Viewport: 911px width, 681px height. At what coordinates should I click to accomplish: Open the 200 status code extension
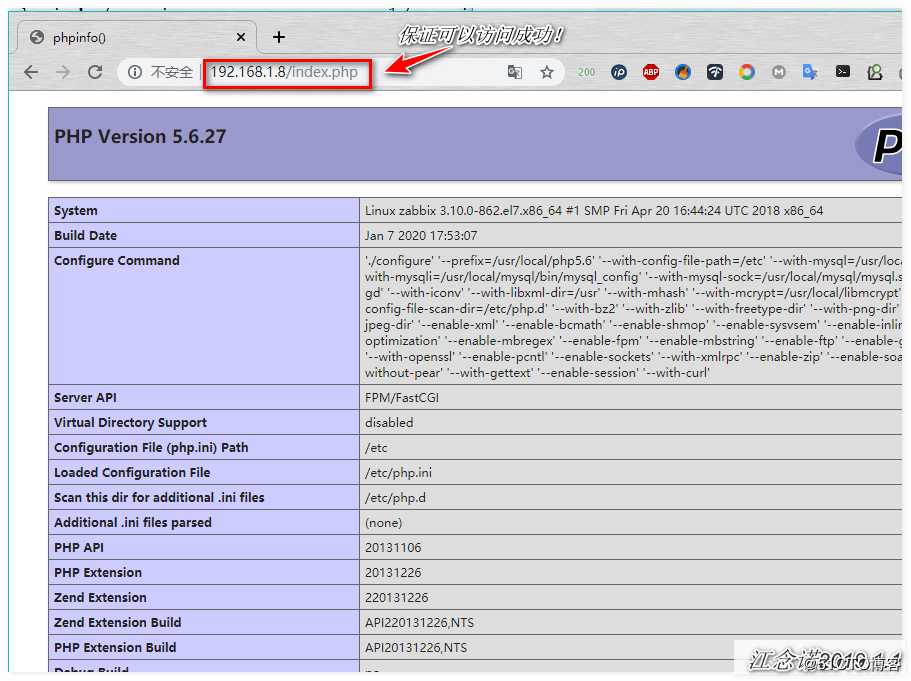586,72
